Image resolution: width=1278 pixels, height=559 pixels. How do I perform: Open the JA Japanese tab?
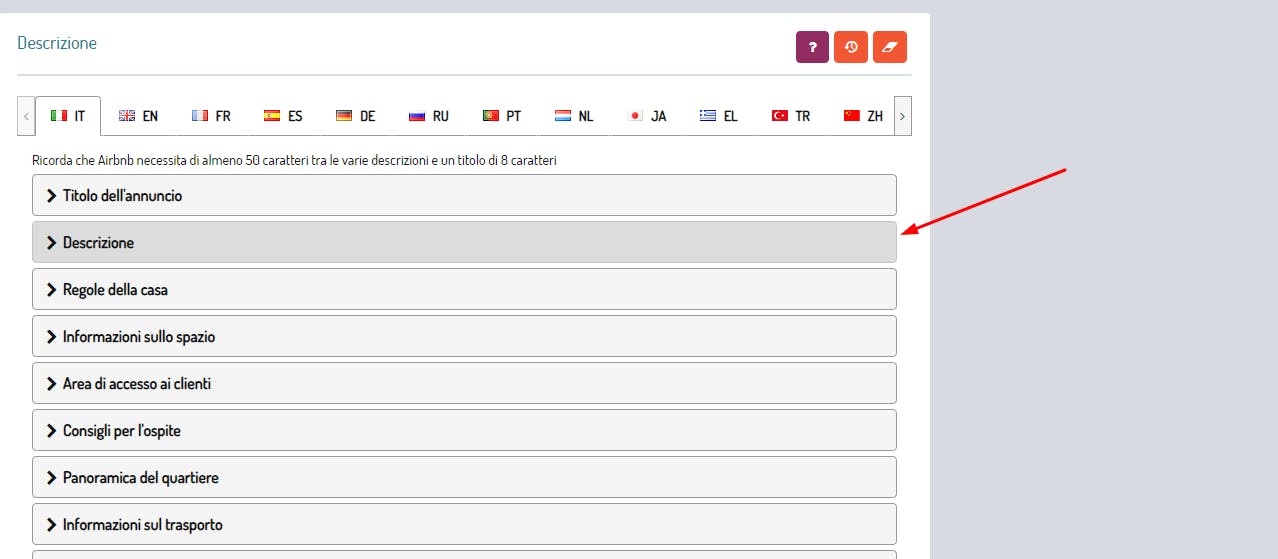point(647,116)
